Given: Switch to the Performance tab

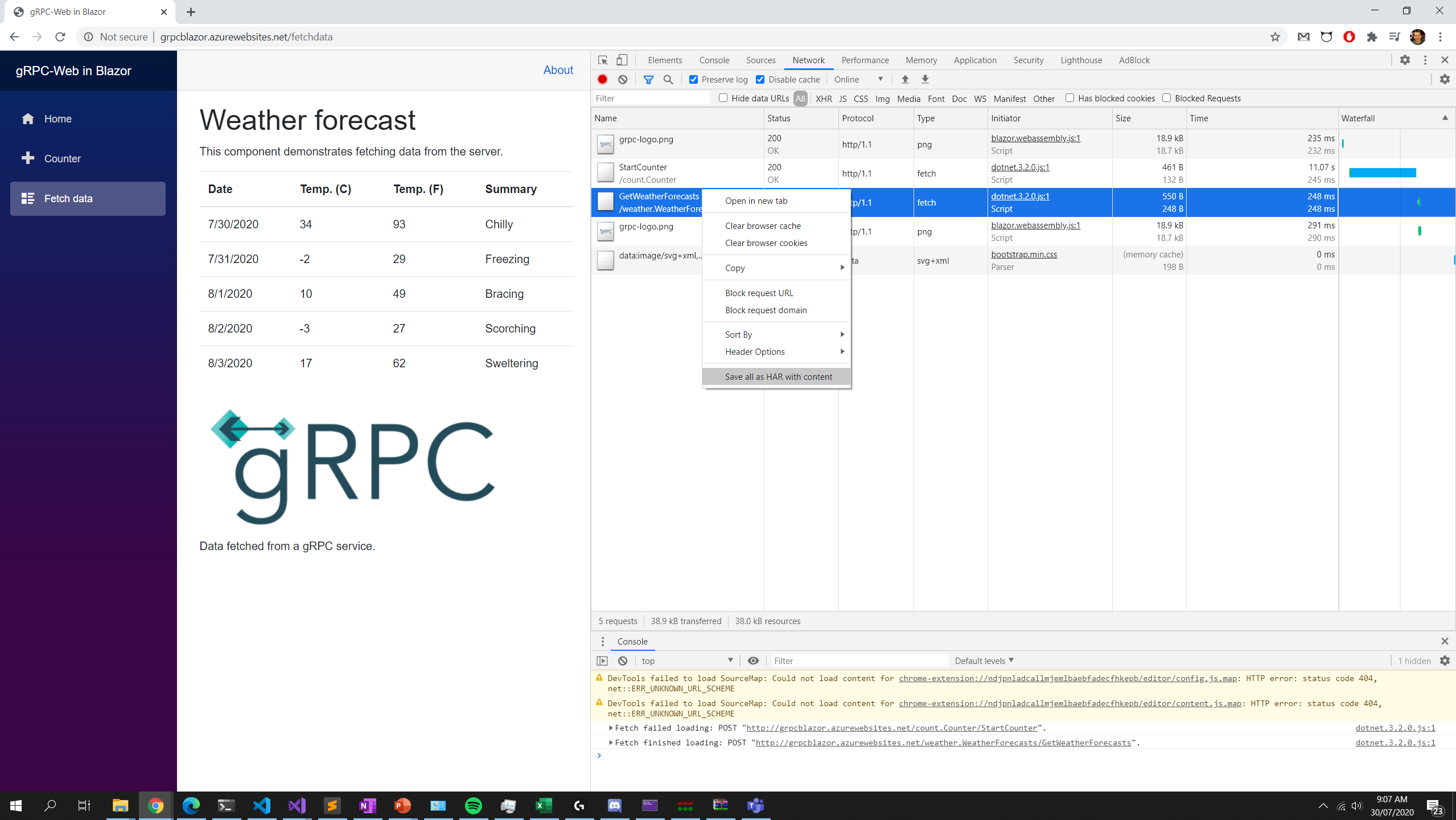Looking at the screenshot, I should tap(864, 60).
